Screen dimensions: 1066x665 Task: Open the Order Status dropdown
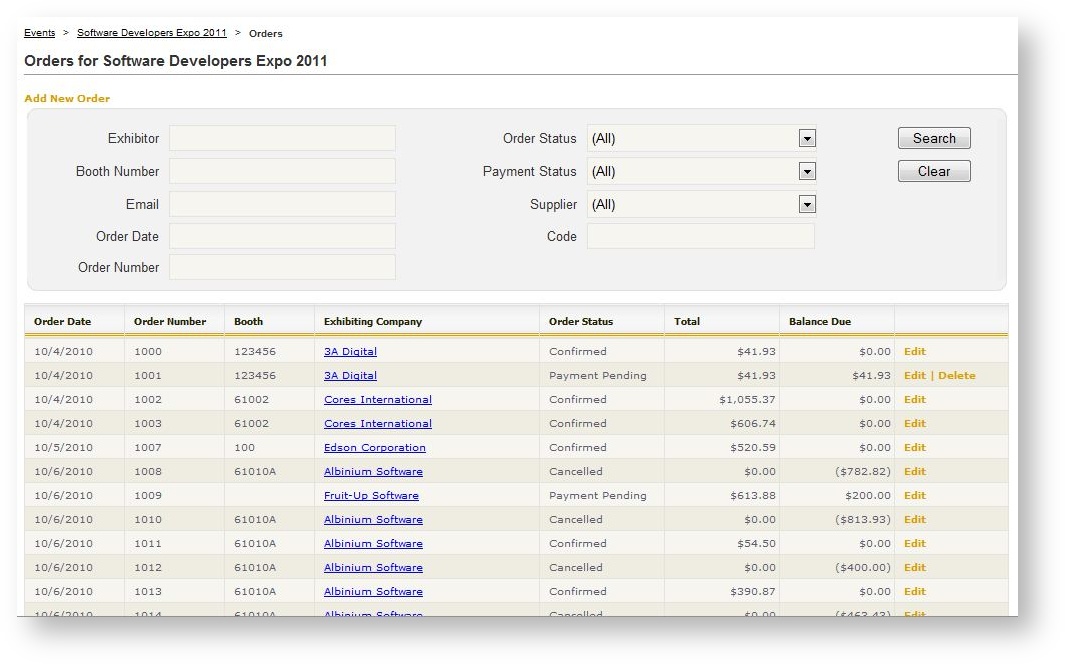click(x=808, y=137)
